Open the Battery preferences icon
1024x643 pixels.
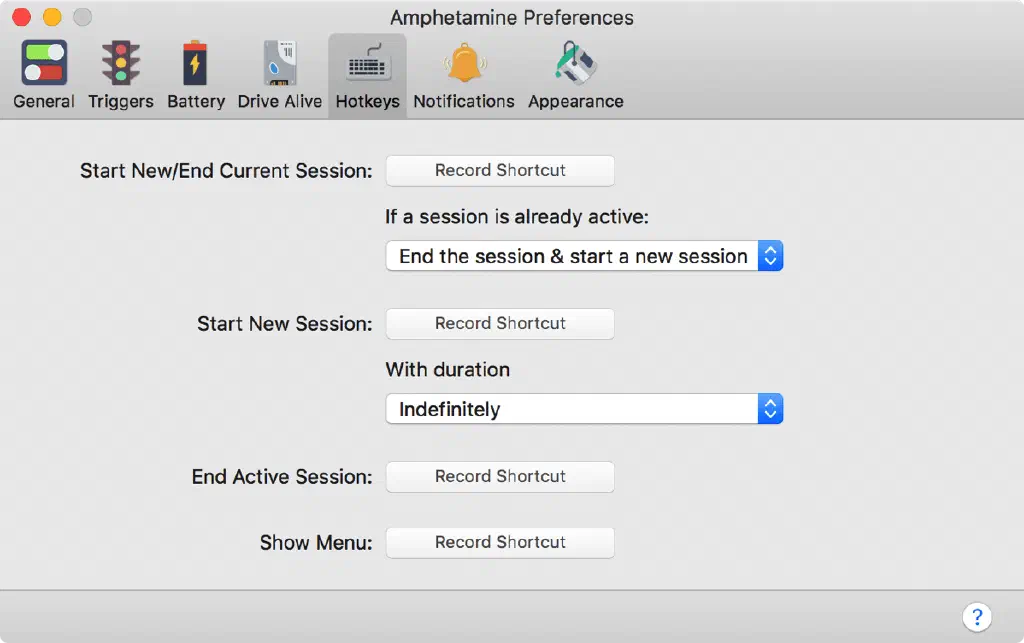click(196, 63)
